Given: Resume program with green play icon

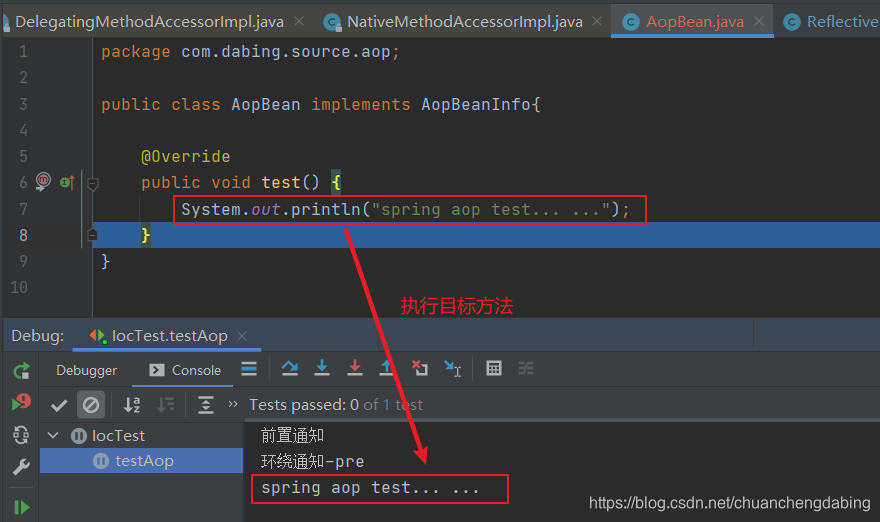Looking at the screenshot, I should pos(21,507).
